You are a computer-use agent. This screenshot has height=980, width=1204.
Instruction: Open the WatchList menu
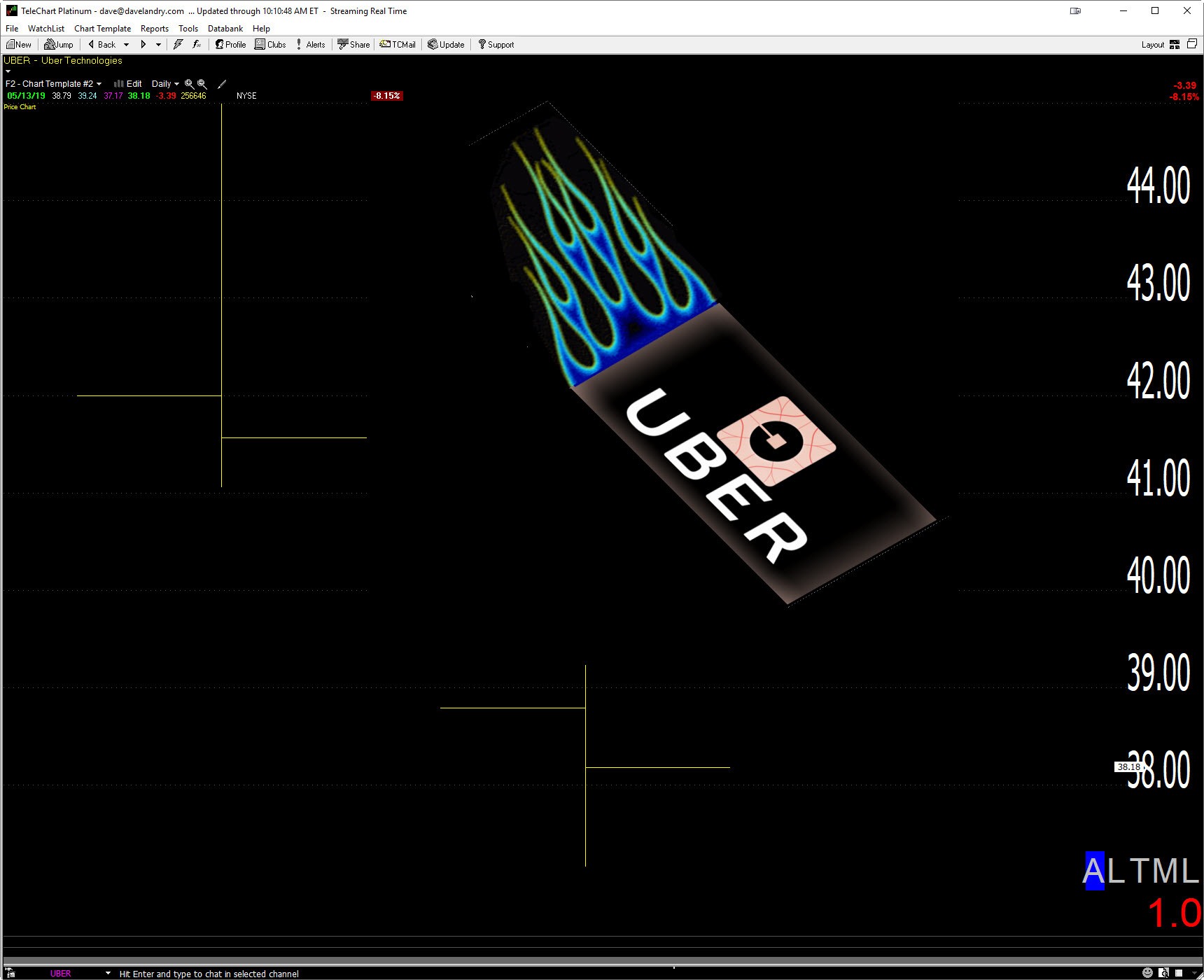(46, 29)
